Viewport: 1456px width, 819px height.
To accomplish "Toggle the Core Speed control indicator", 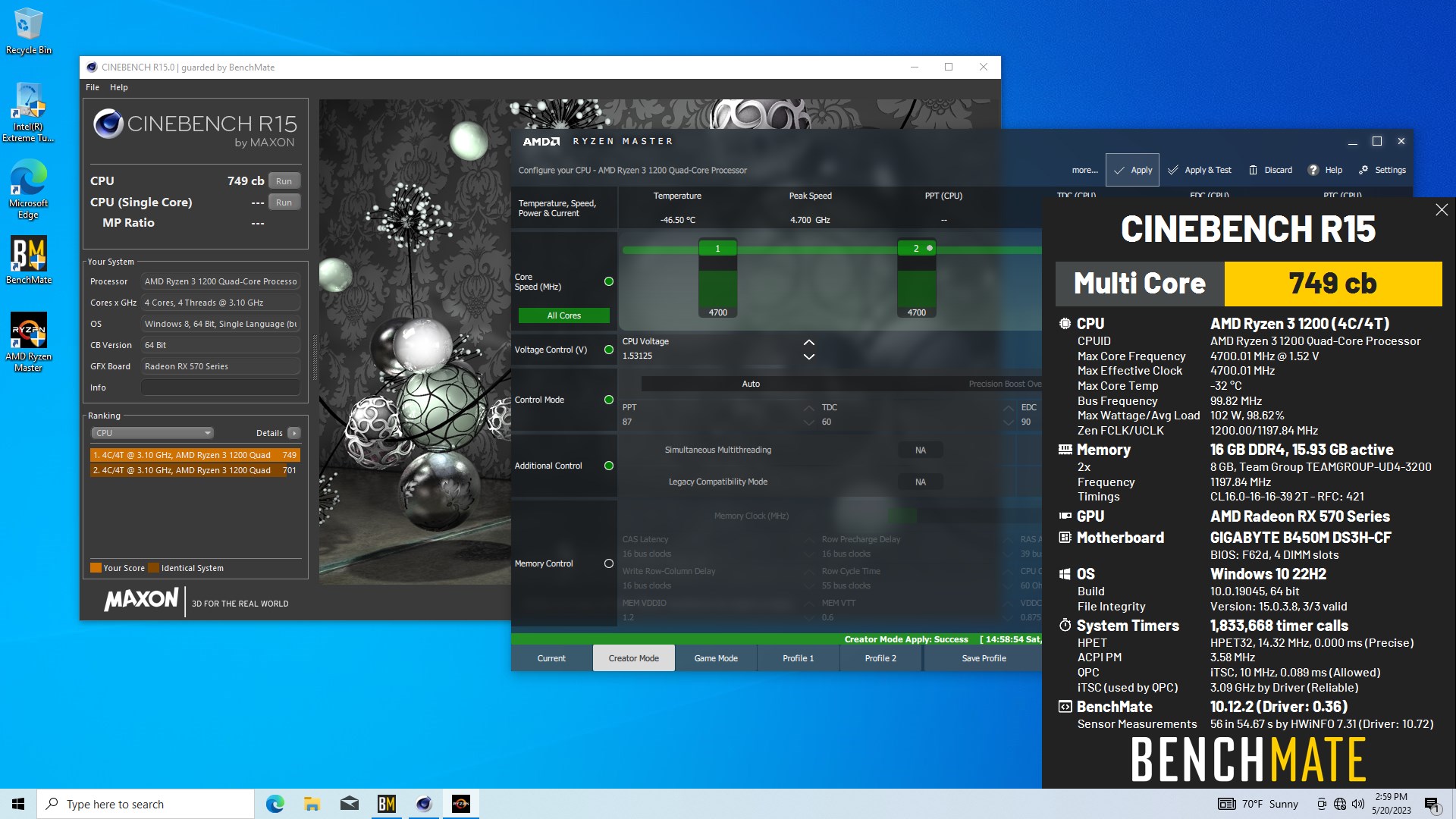I will pos(608,281).
